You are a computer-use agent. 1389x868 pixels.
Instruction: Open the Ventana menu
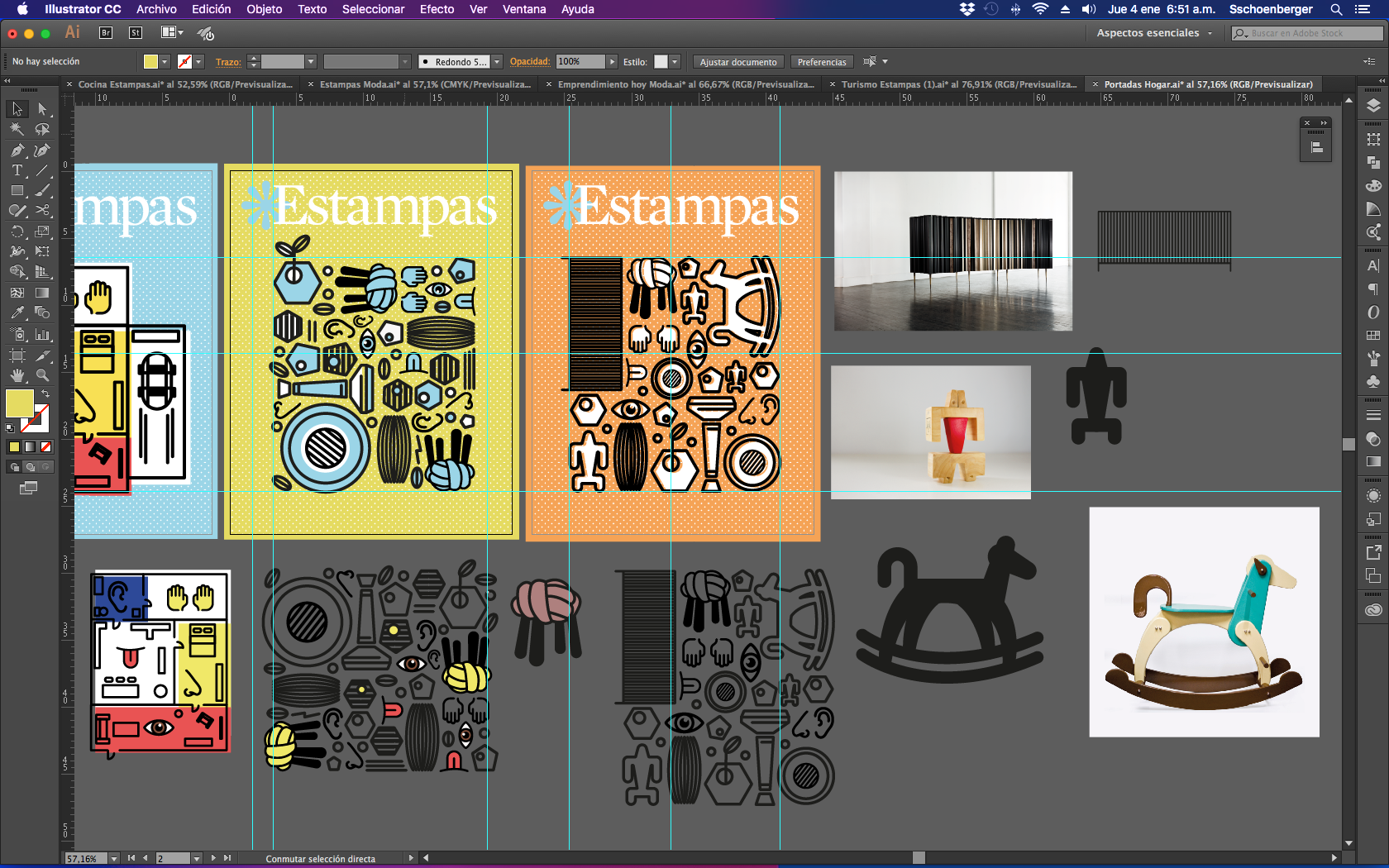tap(524, 9)
